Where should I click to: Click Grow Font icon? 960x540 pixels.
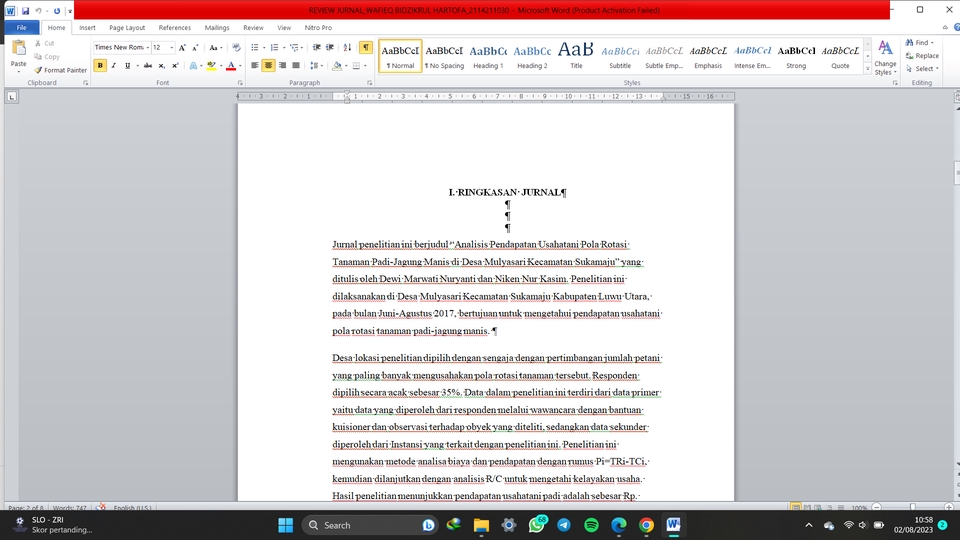coord(182,47)
